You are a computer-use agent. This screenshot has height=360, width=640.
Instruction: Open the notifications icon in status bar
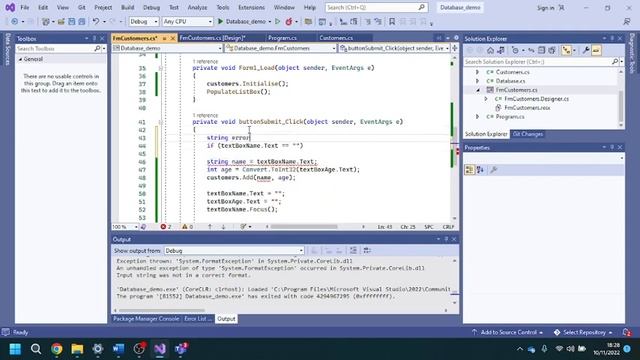pos(627,332)
